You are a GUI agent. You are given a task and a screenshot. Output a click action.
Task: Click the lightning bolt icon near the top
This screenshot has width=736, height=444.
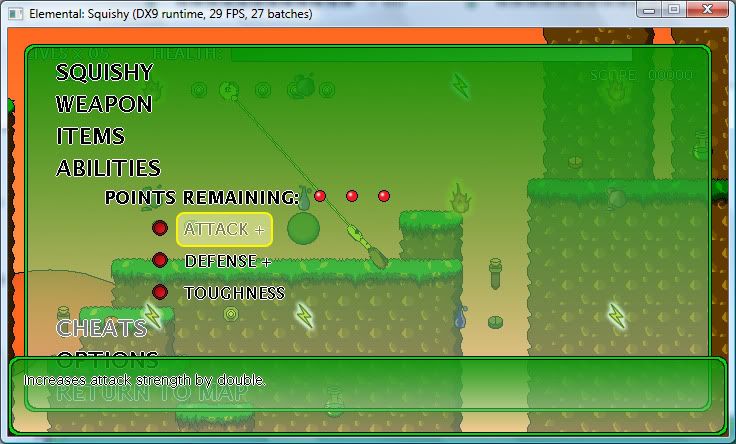tap(460, 86)
